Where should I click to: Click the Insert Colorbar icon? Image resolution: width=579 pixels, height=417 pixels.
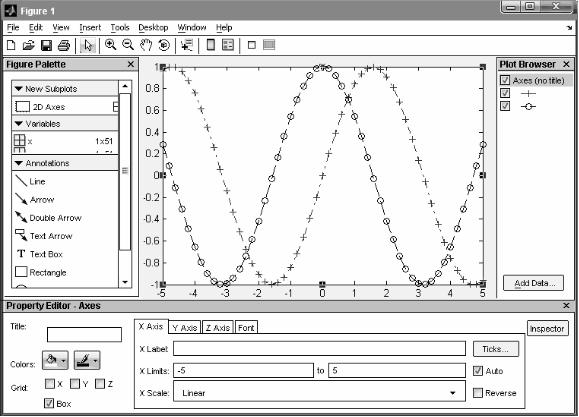[210, 45]
